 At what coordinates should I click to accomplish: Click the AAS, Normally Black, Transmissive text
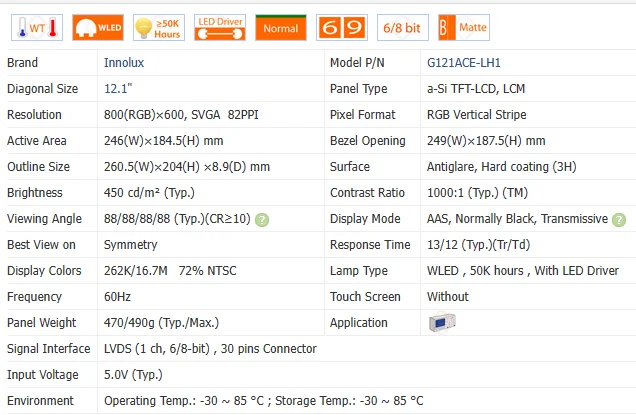click(517, 219)
